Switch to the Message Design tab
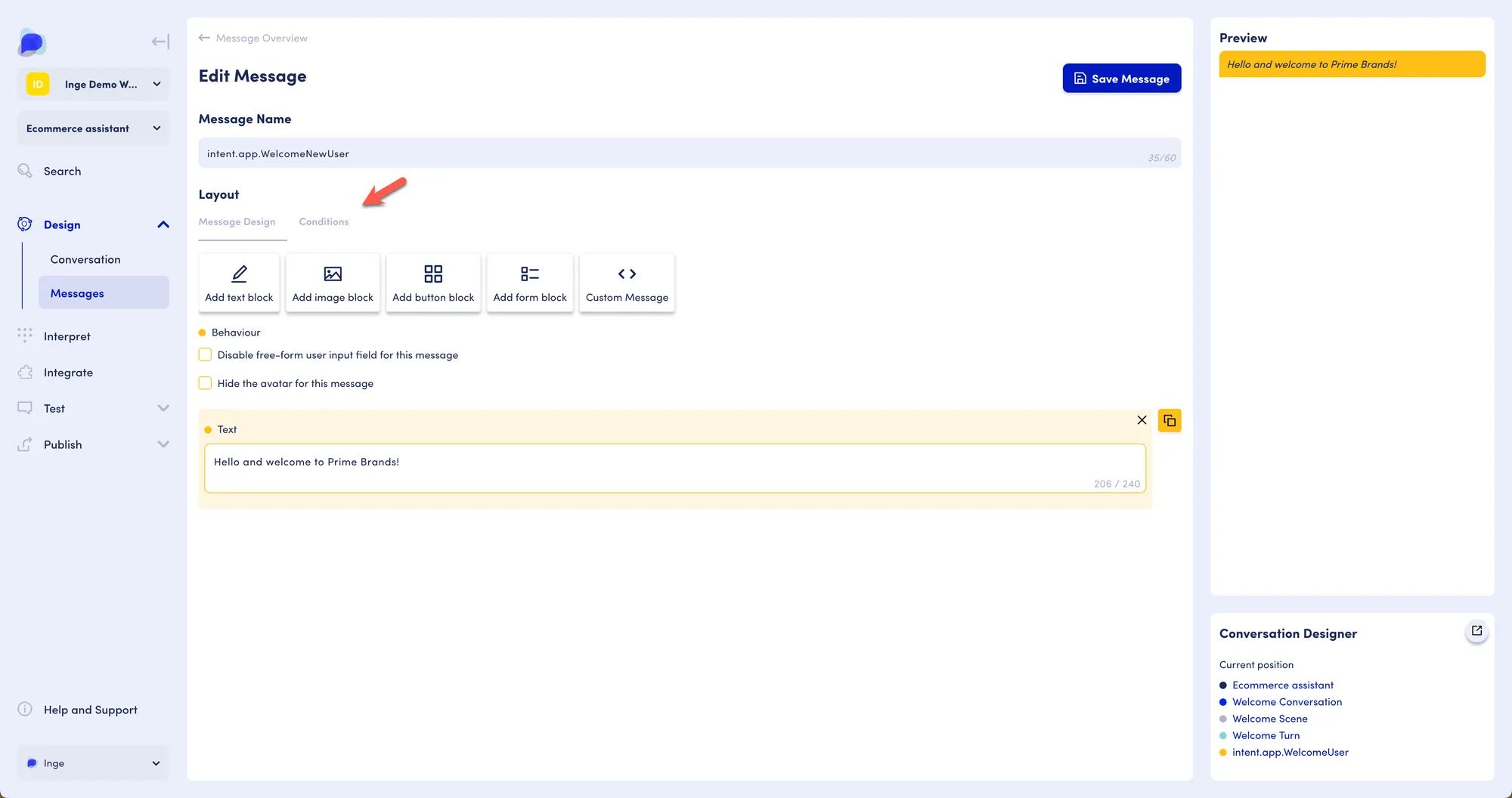The image size is (1512, 798). pyautogui.click(x=237, y=221)
